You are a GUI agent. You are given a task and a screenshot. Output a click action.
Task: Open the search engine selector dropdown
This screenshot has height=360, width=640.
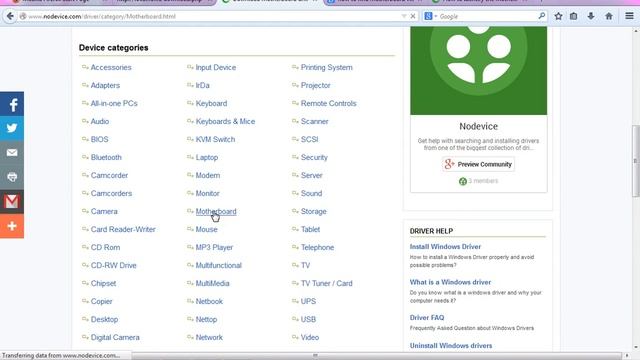(x=431, y=16)
